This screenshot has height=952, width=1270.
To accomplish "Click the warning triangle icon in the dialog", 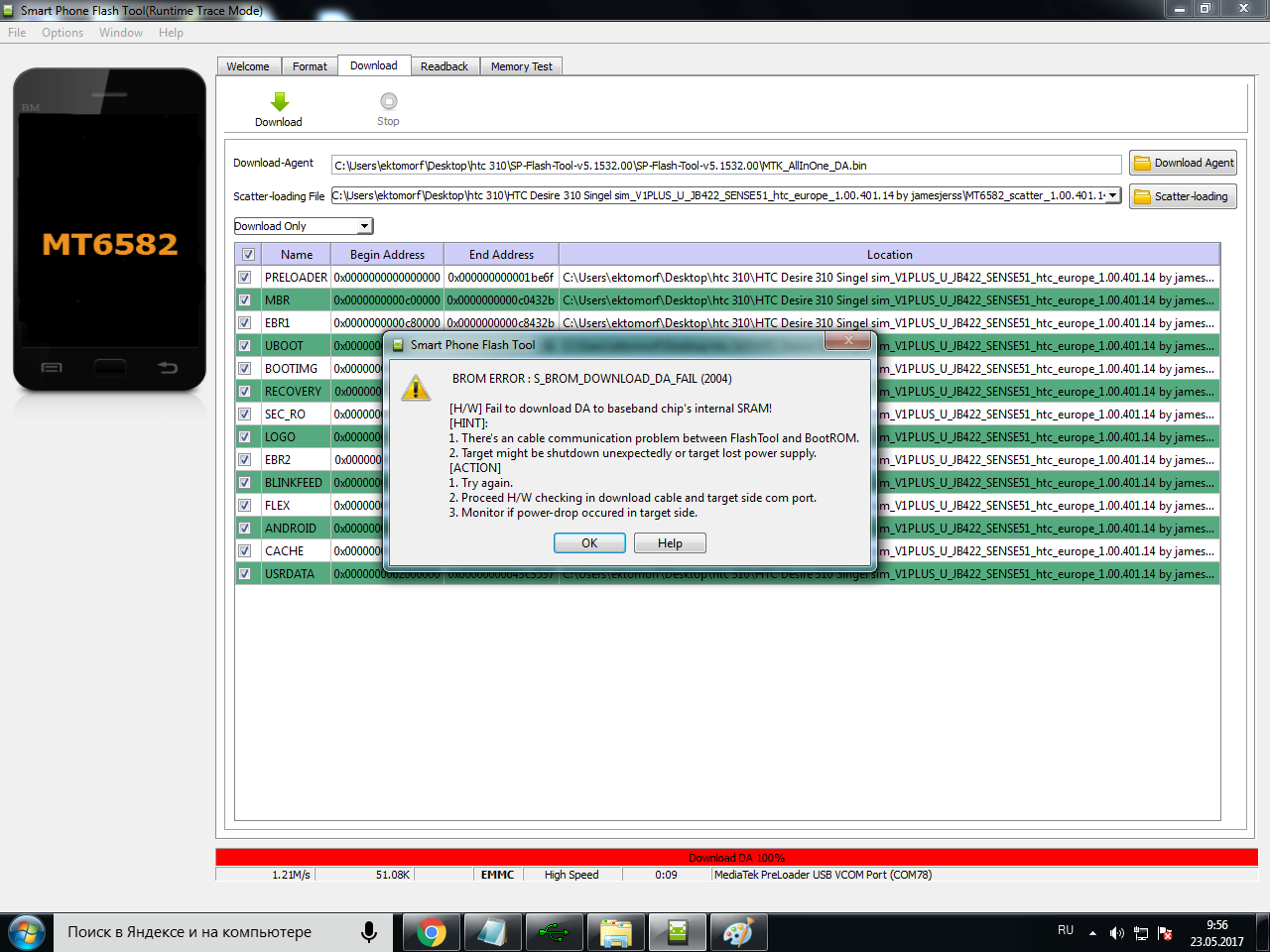I will (x=416, y=388).
